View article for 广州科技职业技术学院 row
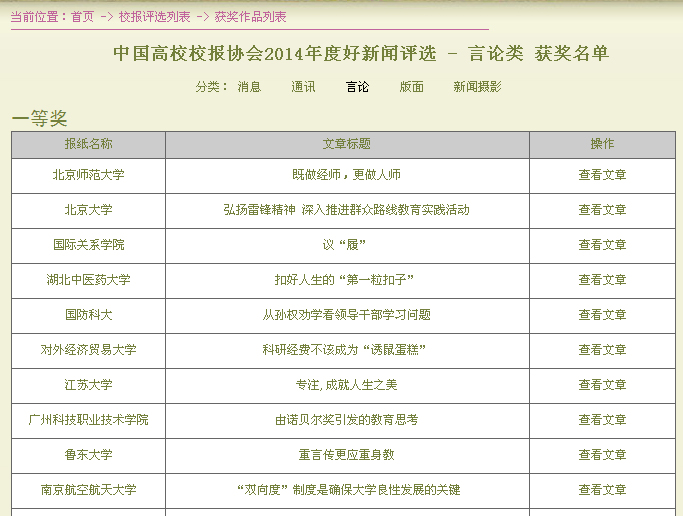Screen dimensions: 683x516 coord(602,420)
